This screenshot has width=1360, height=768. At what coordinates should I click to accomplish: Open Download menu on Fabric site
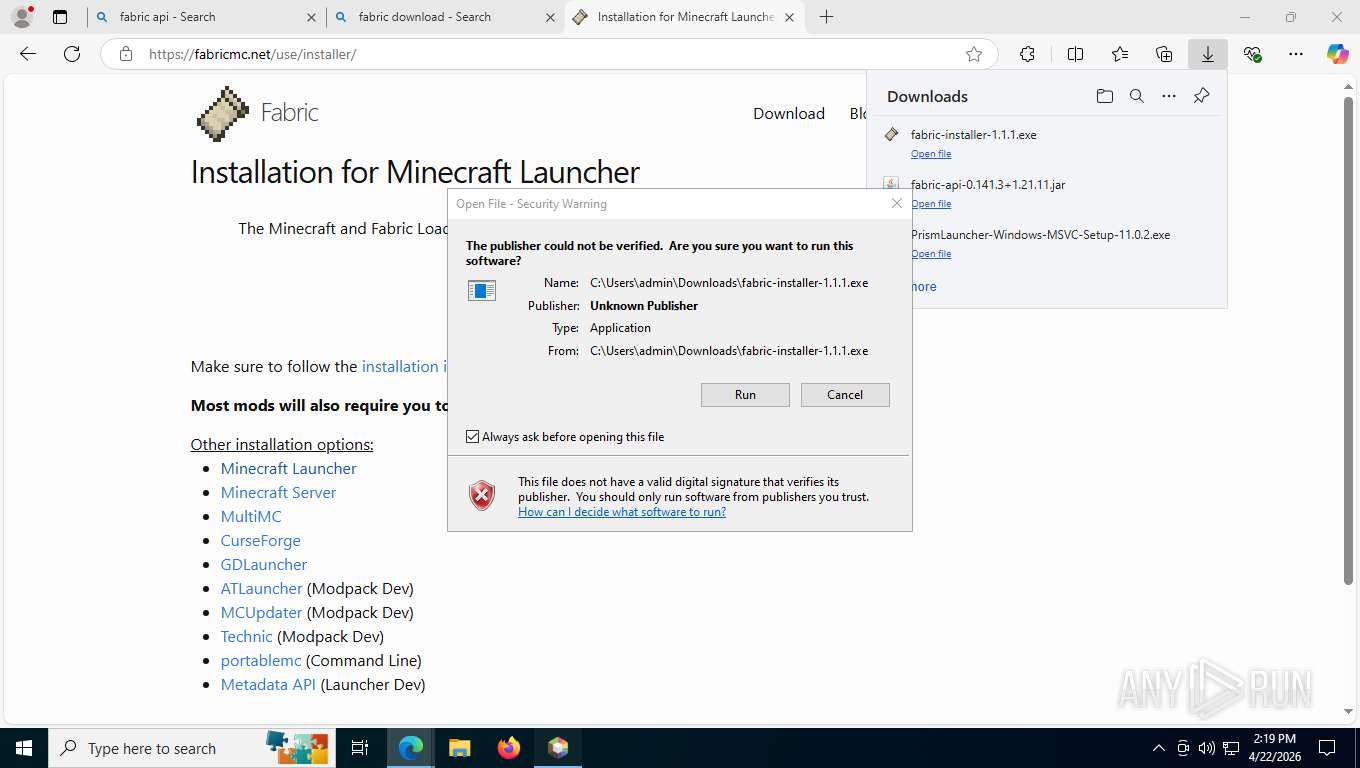pyautogui.click(x=789, y=114)
